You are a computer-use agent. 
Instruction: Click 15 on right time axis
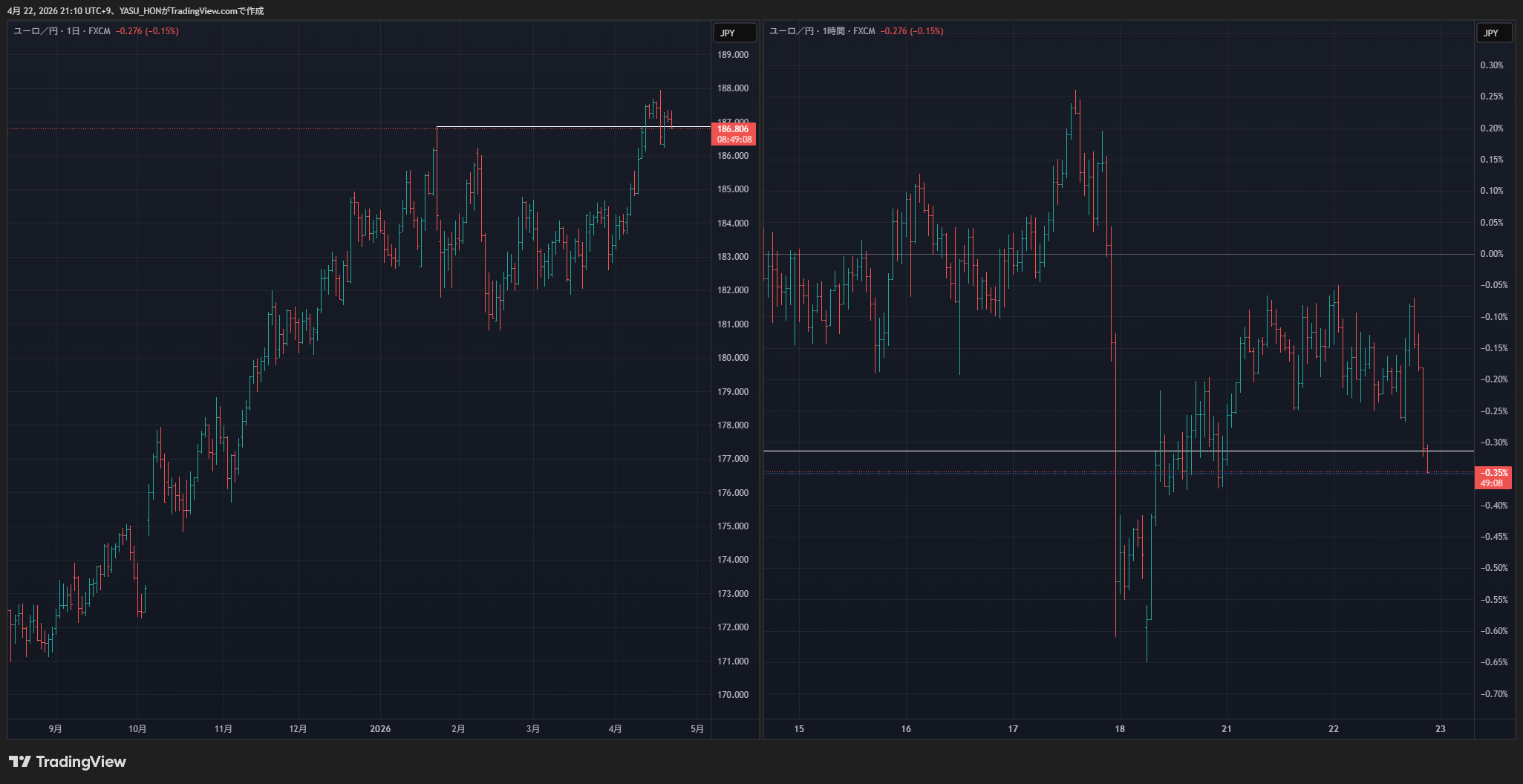[799, 729]
